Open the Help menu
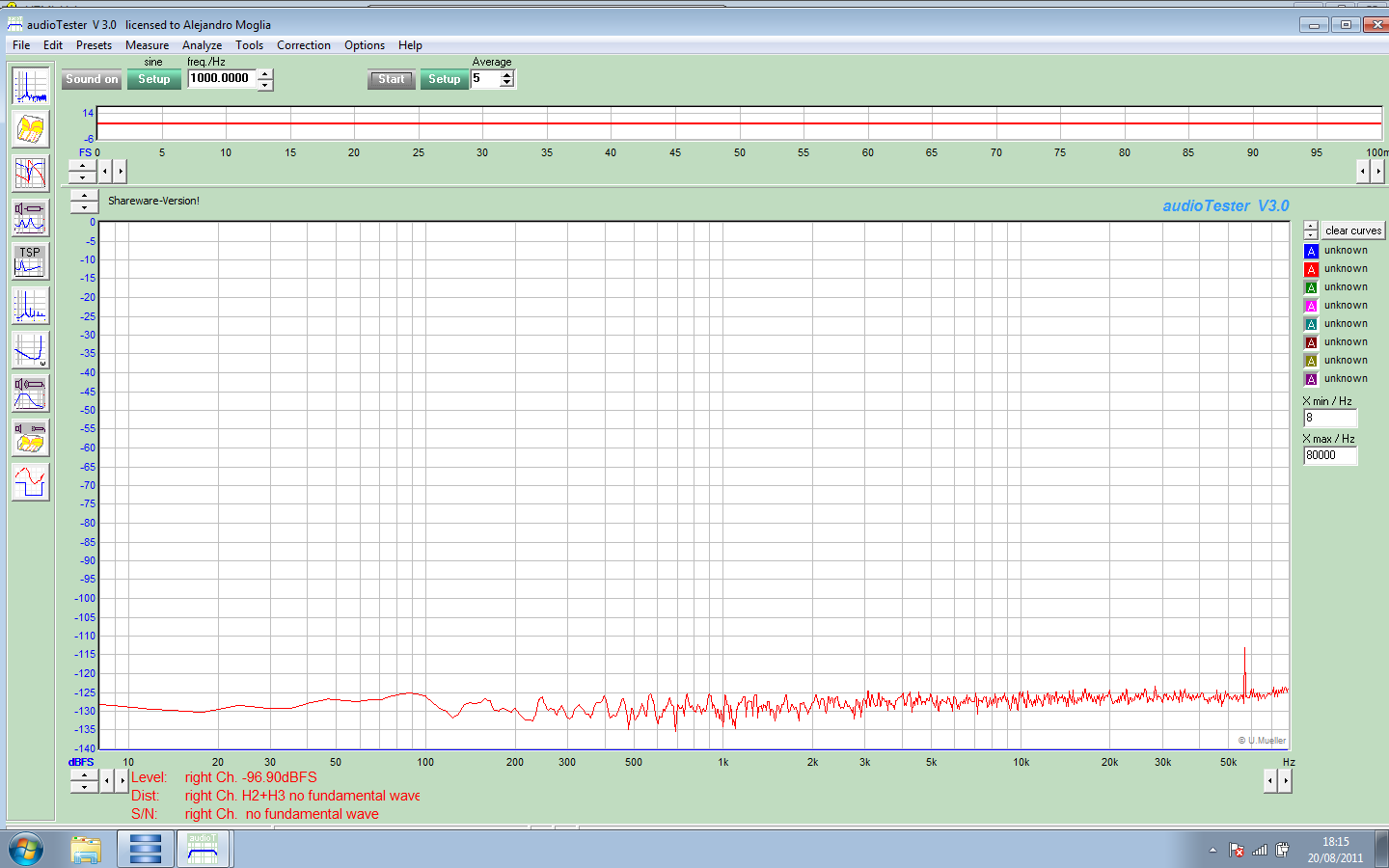The image size is (1389, 868). (x=410, y=45)
